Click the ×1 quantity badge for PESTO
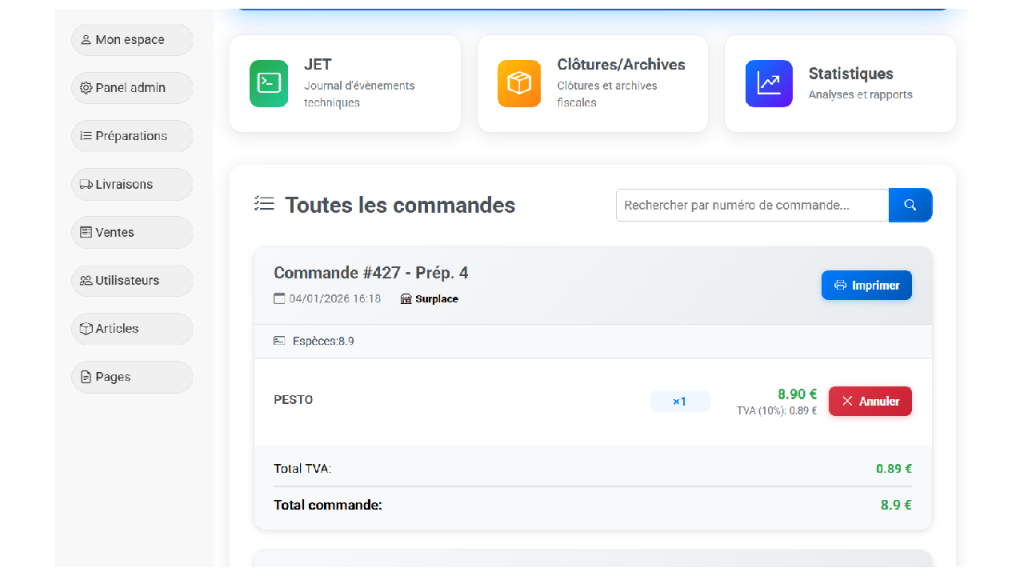The image size is (1024, 576). pyautogui.click(x=679, y=401)
